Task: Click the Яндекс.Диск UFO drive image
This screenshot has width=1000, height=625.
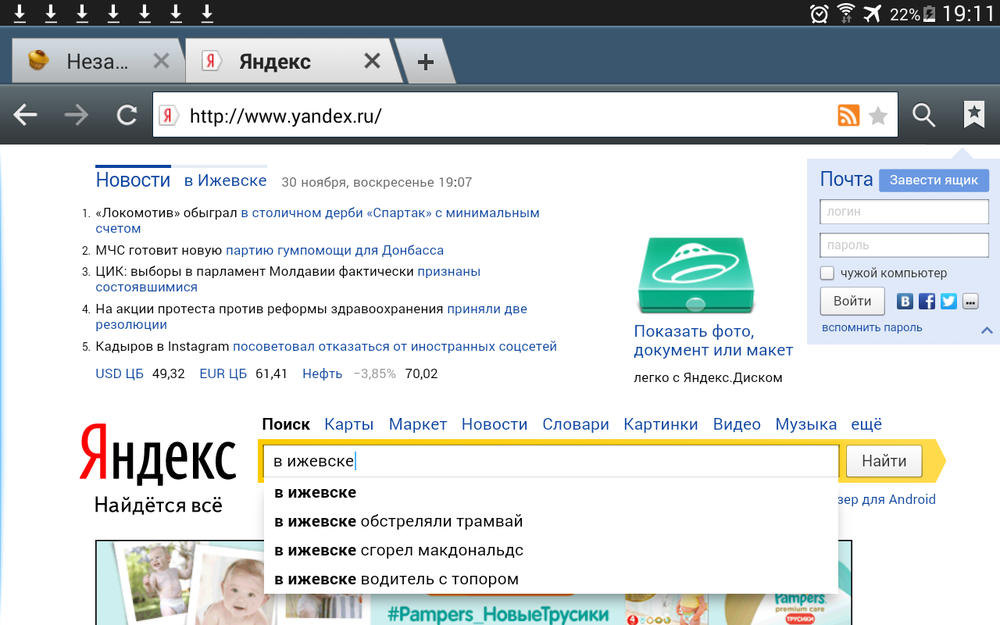Action: (696, 275)
